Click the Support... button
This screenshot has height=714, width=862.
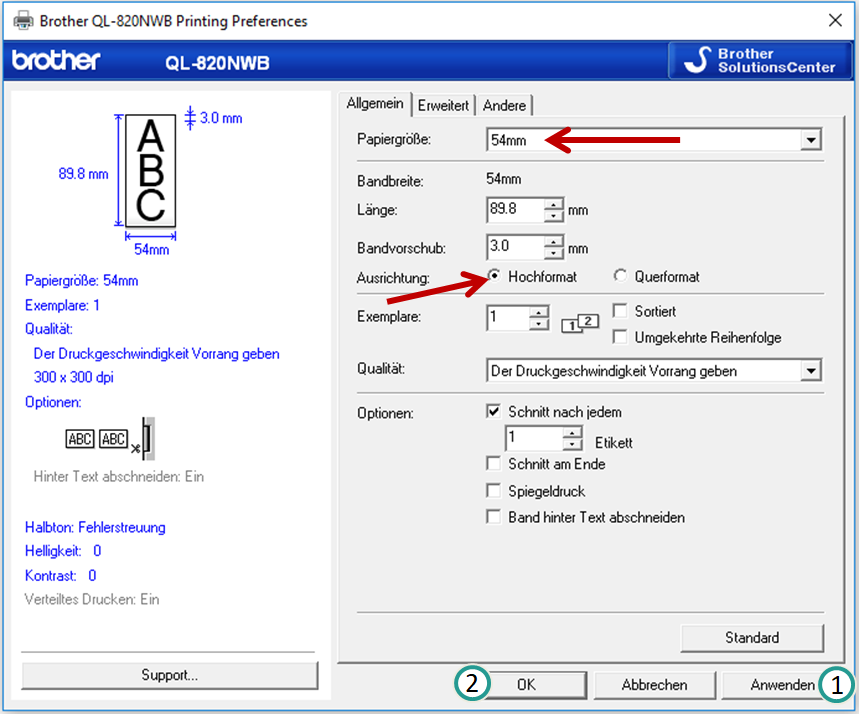click(169, 675)
